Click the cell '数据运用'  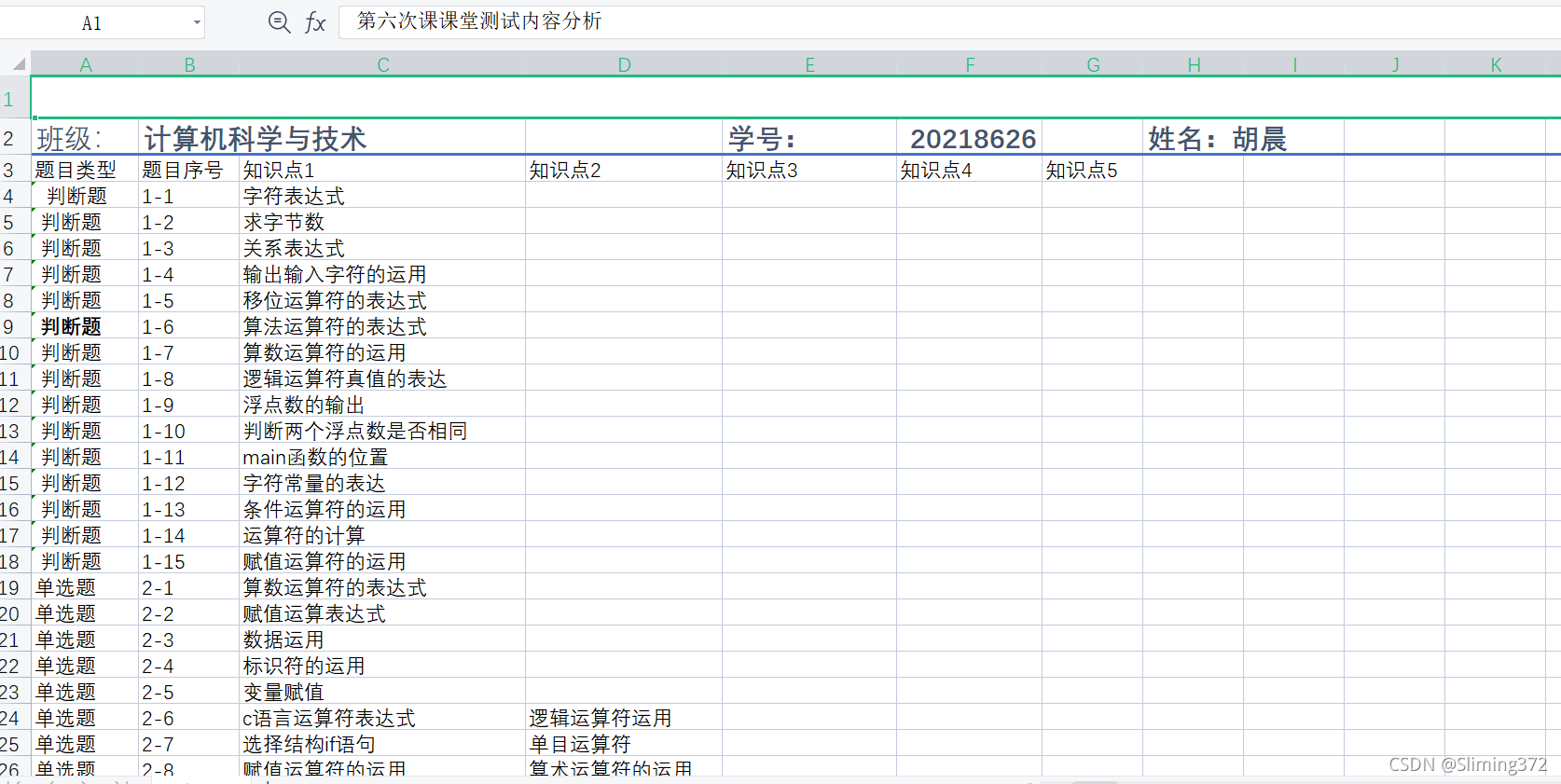coord(382,640)
